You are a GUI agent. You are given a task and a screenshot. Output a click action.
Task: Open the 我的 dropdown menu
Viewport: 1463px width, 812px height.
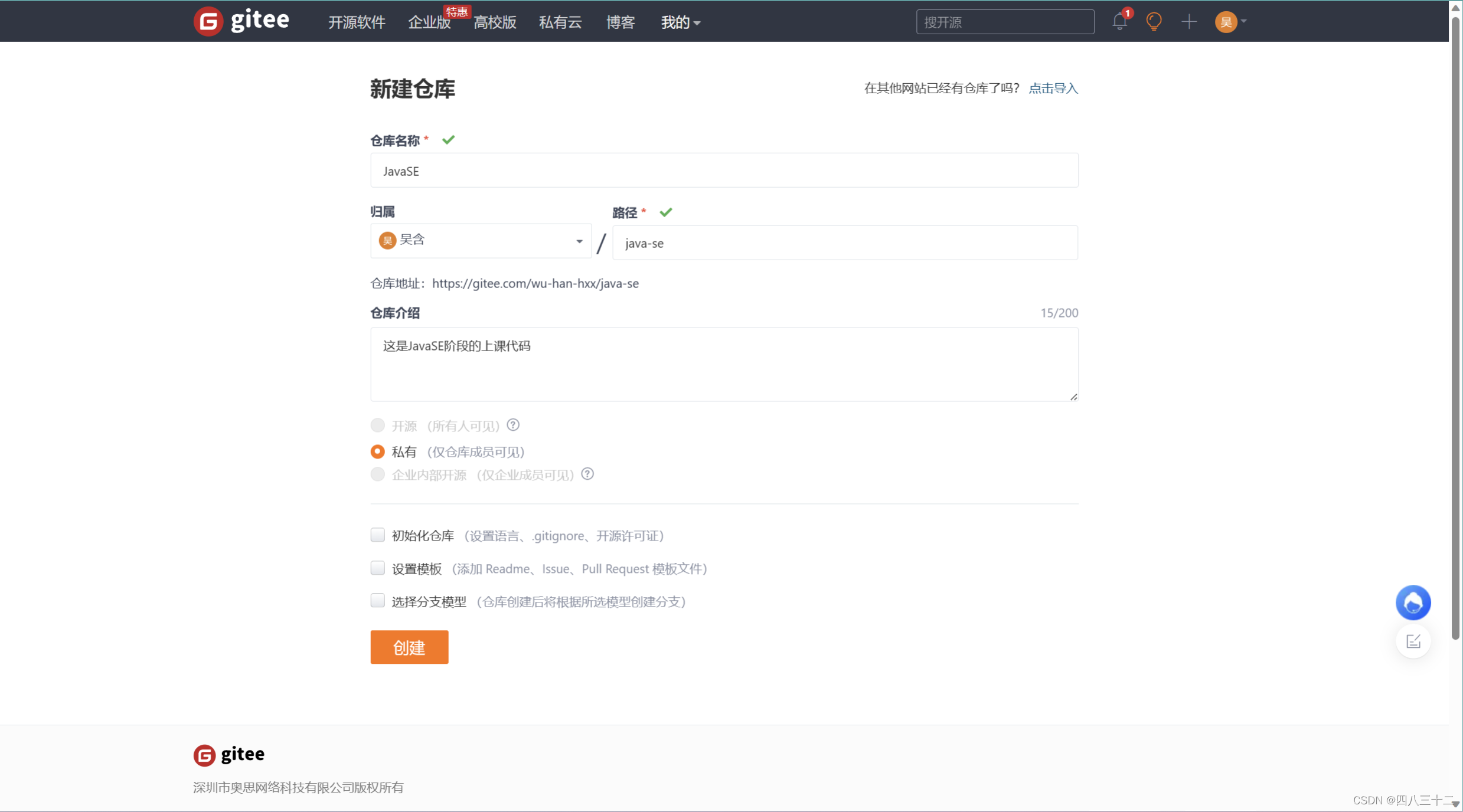coord(680,22)
